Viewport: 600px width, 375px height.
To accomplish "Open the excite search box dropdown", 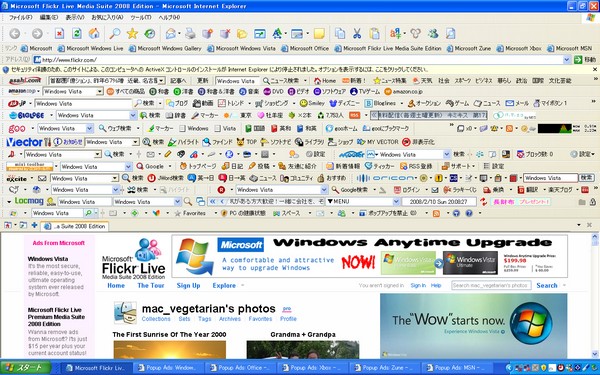I will pyautogui.click(x=115, y=178).
